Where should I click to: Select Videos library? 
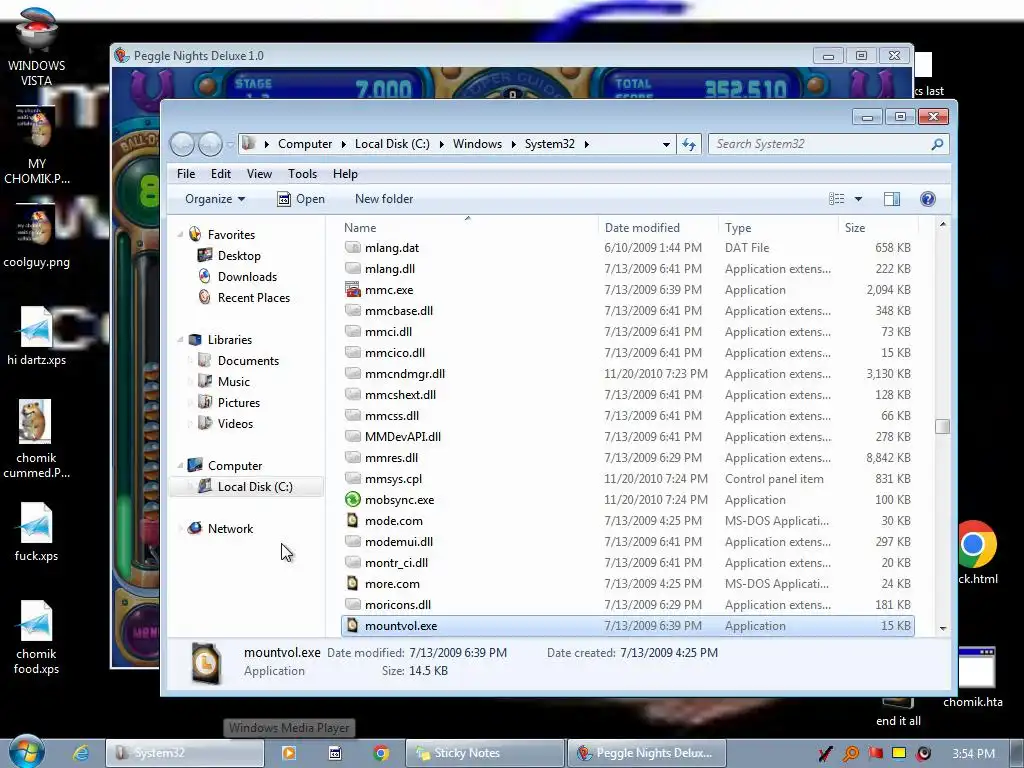click(235, 423)
